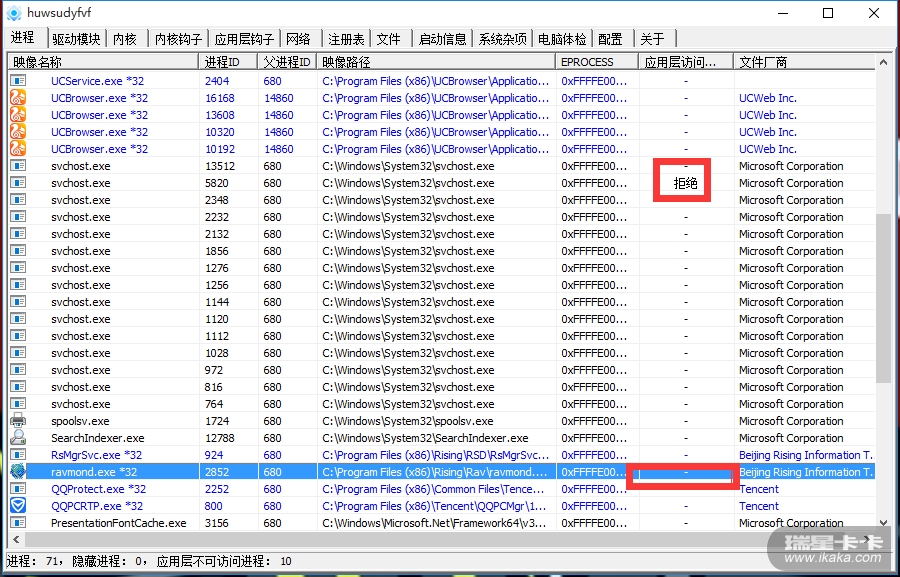Click the UCService.exe process icon
The width and height of the screenshot is (900, 577).
pyautogui.click(x=18, y=81)
